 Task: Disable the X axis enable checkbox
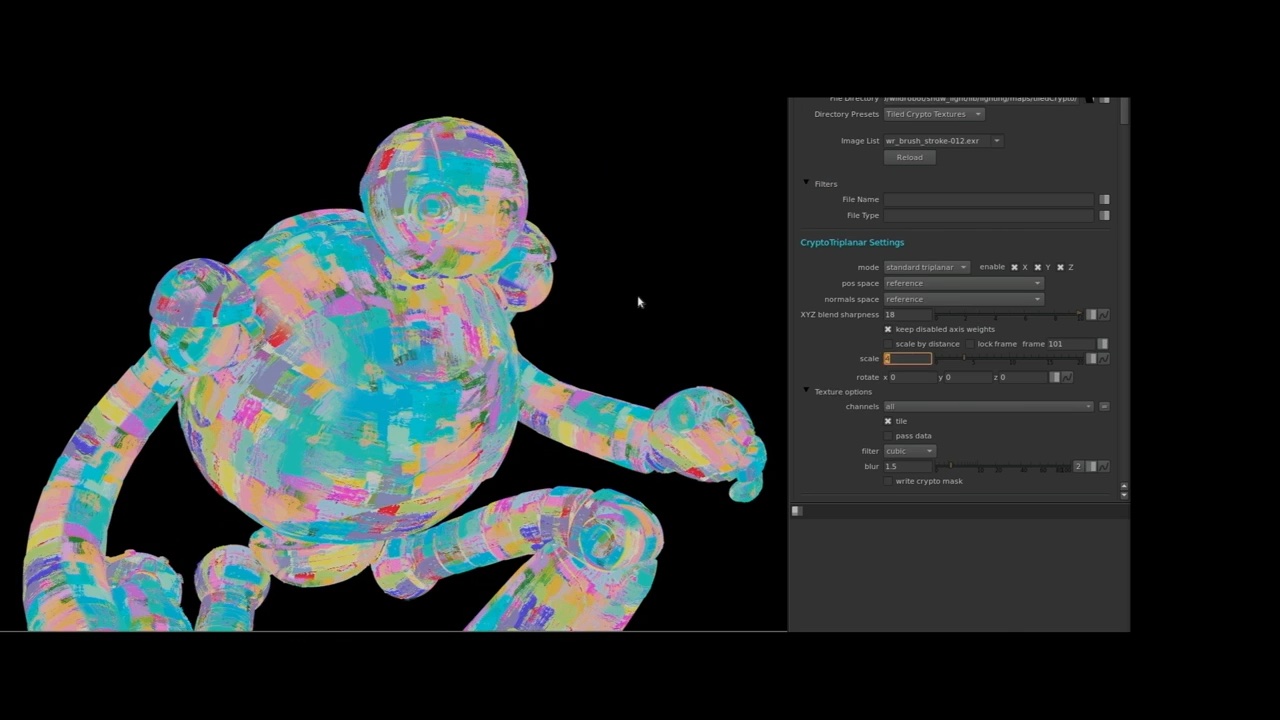pos(1014,268)
